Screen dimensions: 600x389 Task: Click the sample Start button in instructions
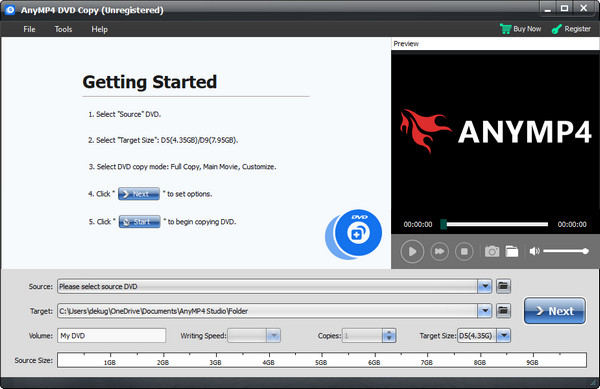139,221
